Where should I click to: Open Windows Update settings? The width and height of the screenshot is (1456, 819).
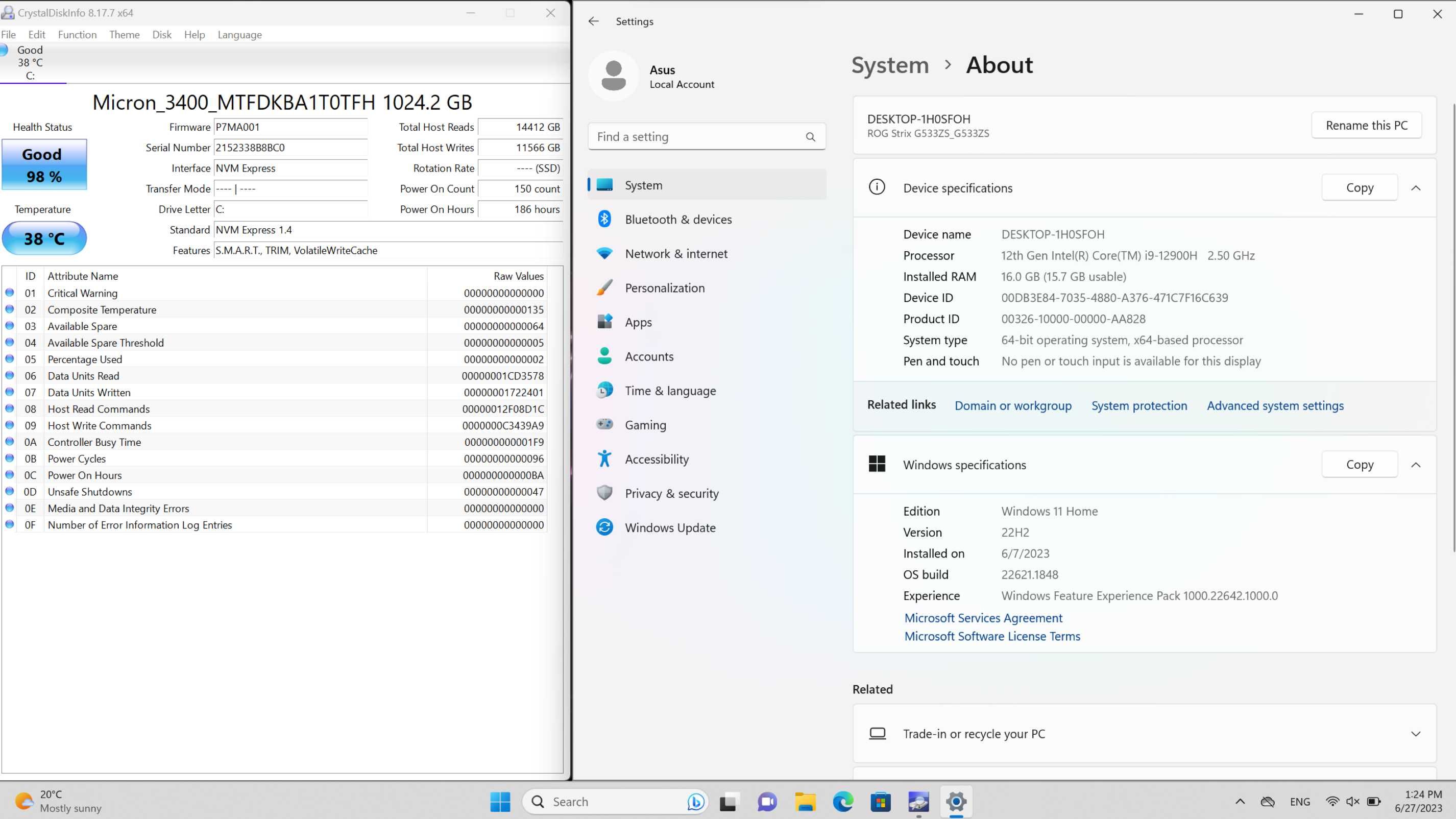point(707,527)
